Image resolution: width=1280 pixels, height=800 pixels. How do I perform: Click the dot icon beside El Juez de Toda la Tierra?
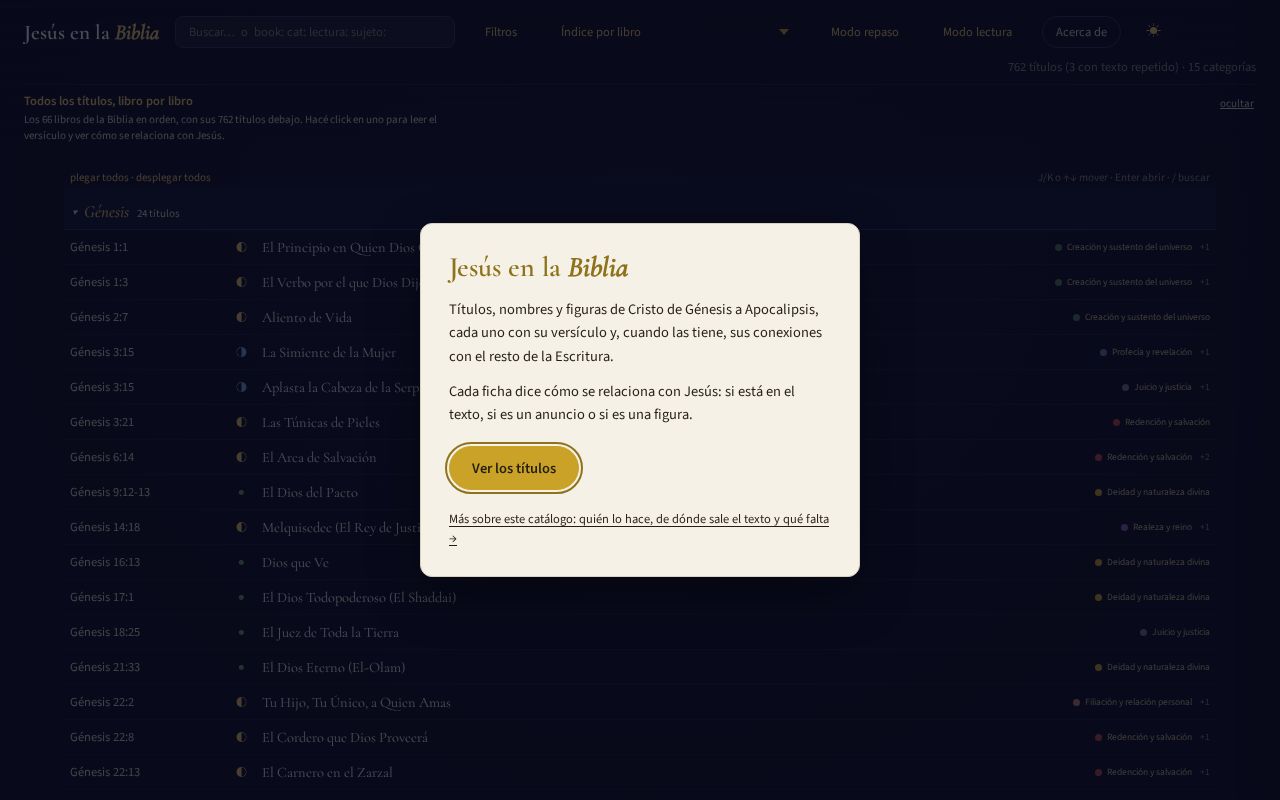pos(241,632)
